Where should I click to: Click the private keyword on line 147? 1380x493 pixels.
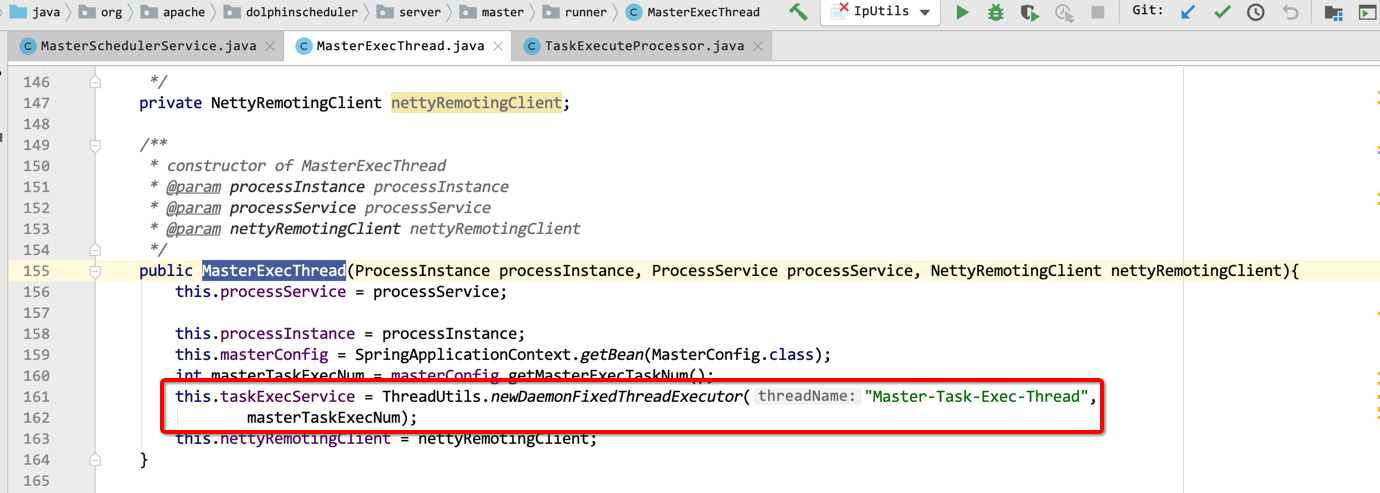coord(171,103)
